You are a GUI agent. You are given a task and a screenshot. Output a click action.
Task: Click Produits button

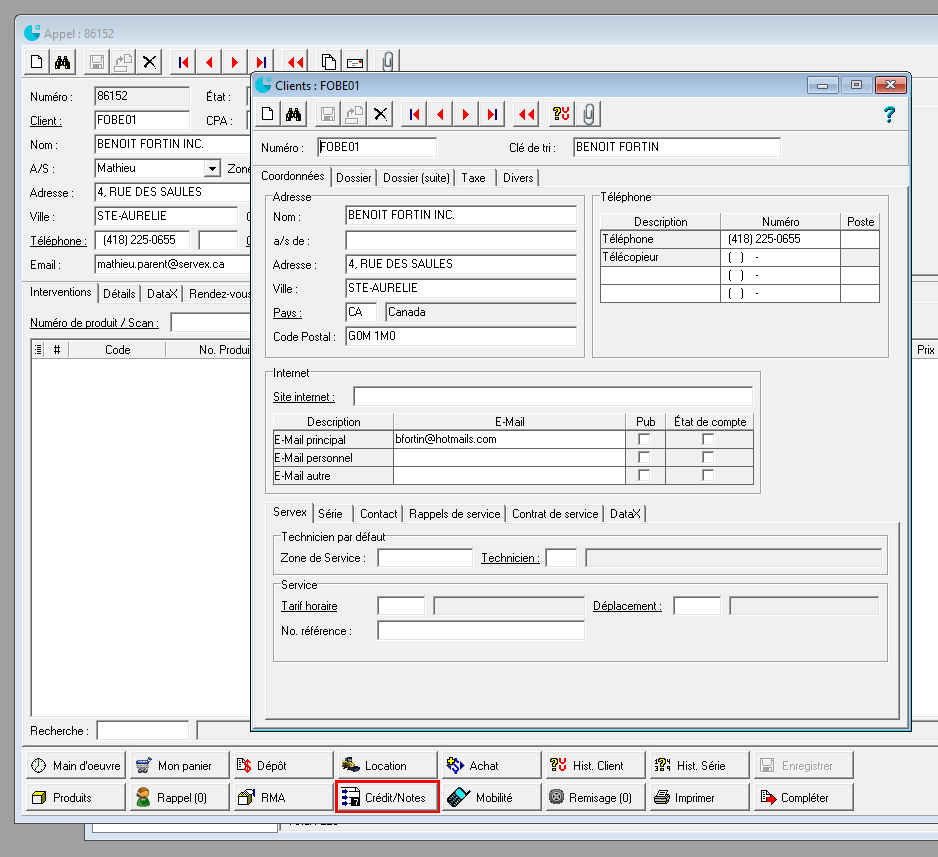[x=75, y=797]
